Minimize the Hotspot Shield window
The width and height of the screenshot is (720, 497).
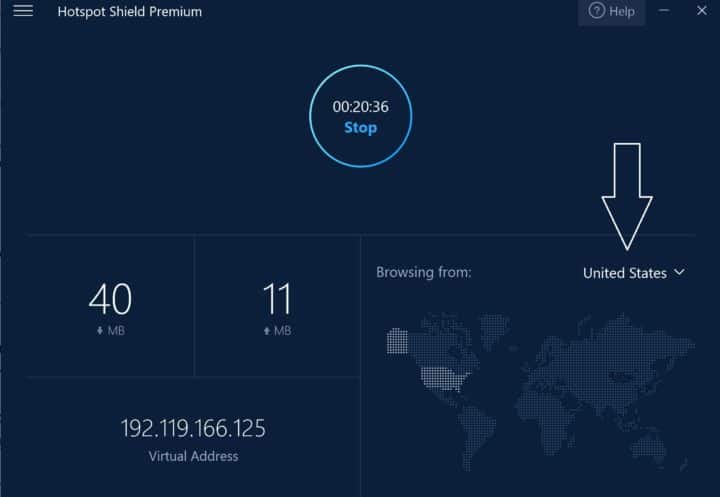tap(664, 11)
